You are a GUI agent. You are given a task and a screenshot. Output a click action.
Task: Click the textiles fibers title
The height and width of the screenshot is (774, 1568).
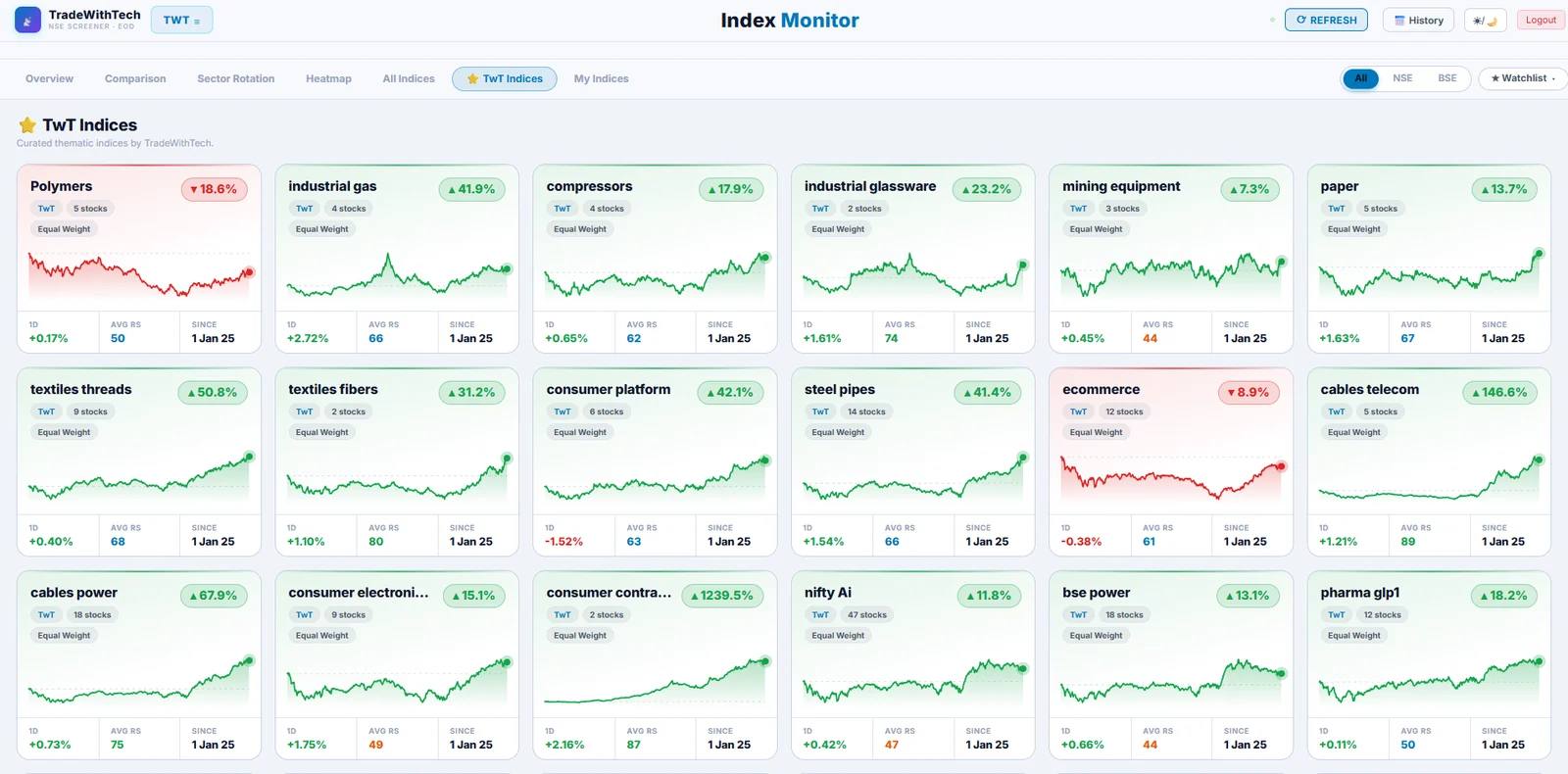(x=332, y=389)
